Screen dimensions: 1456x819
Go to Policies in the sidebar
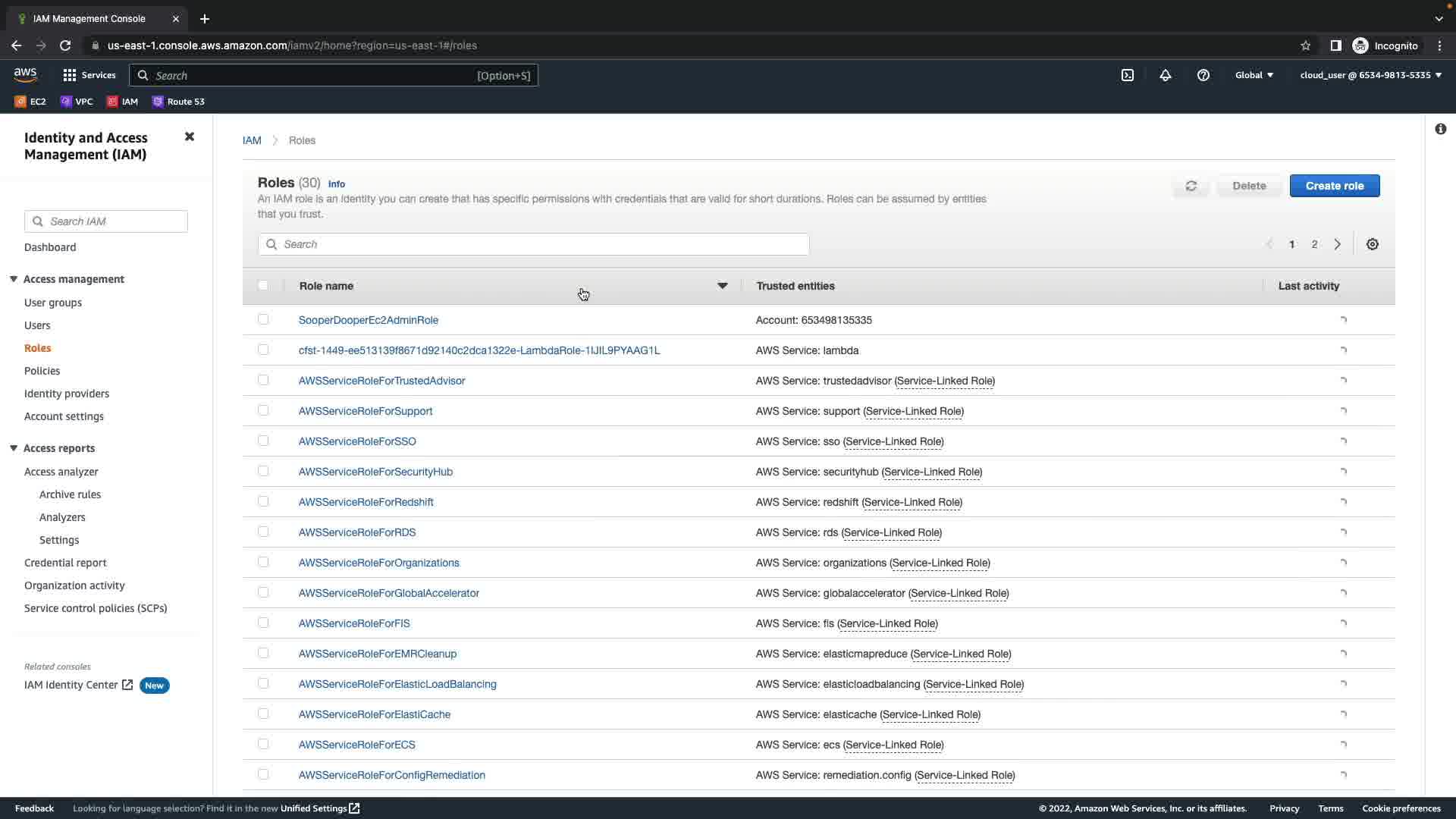(42, 371)
